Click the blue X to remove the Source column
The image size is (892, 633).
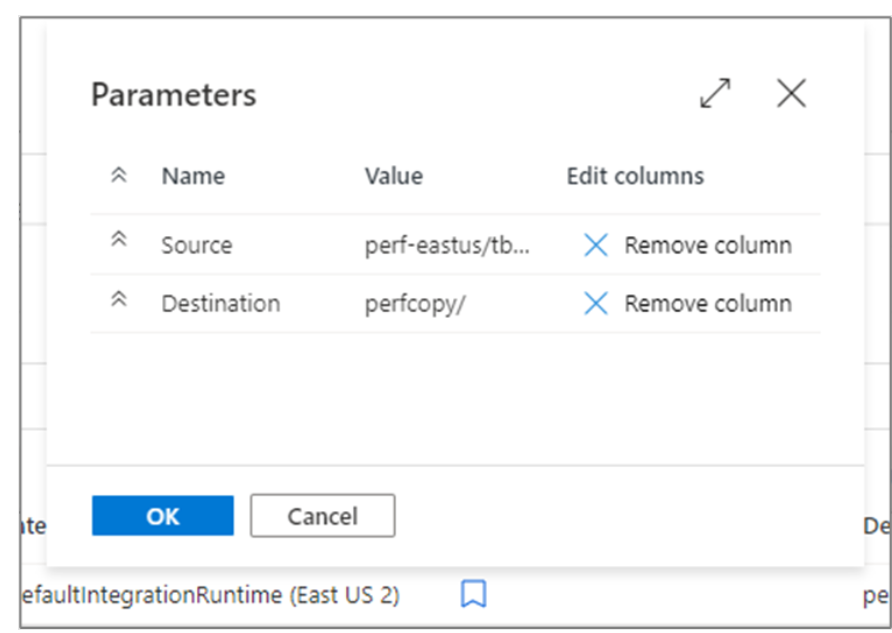click(x=597, y=244)
